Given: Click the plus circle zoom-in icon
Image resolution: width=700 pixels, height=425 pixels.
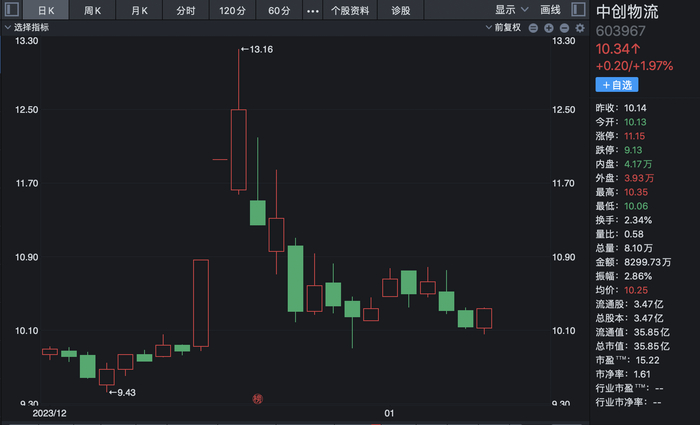Looking at the screenshot, I should pos(547,28).
